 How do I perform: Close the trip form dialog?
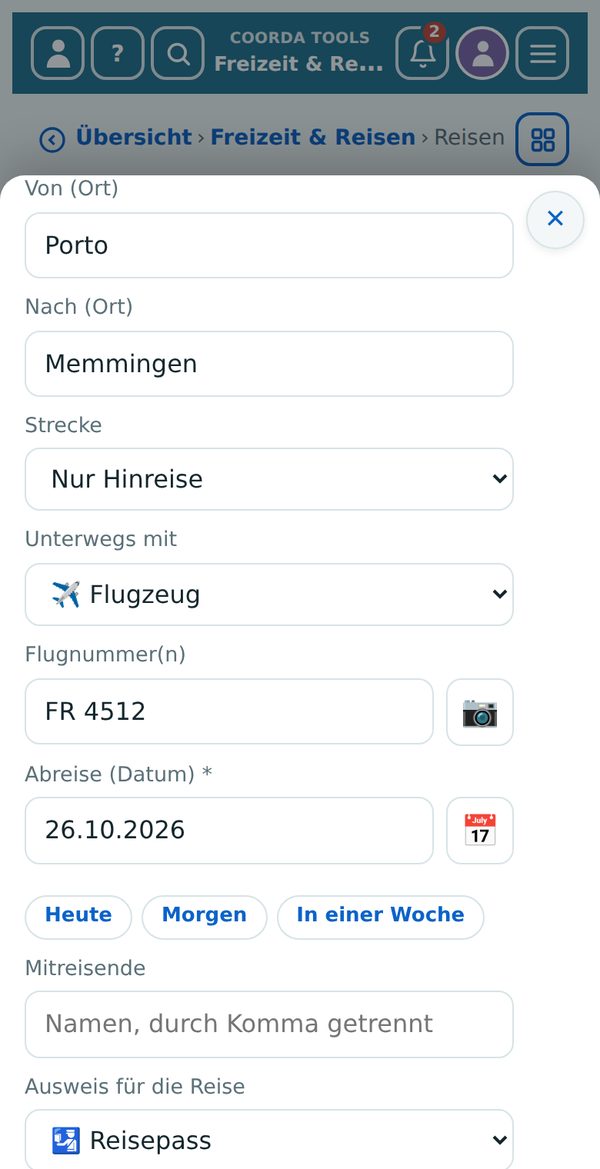555,219
